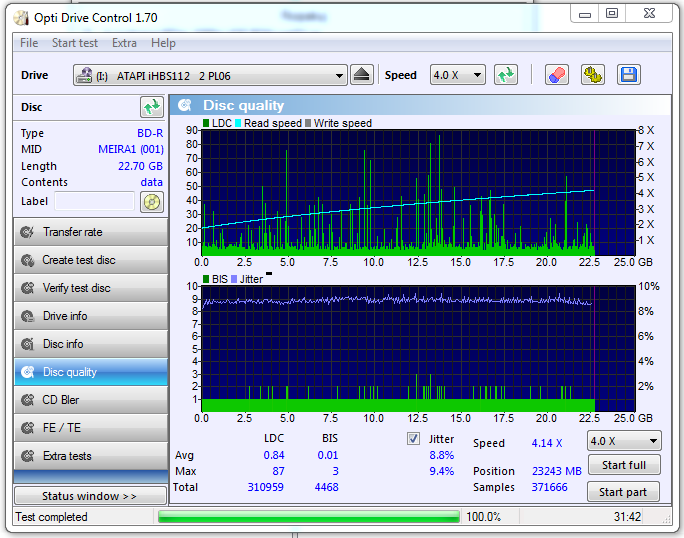Click the Transfer rate sidebar icon
Image resolution: width=684 pixels, height=538 pixels.
point(27,232)
